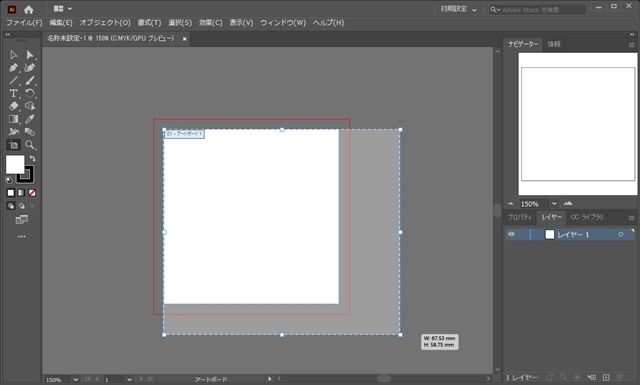Select the Blend tool
This screenshot has width=640, height=385.
(x=29, y=132)
